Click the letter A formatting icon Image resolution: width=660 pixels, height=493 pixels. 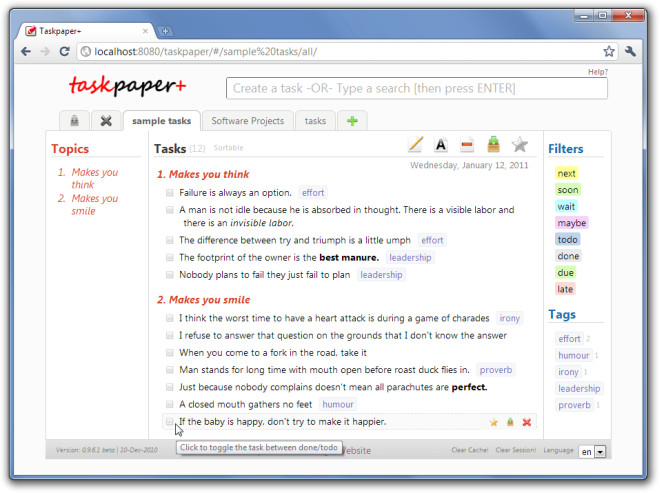tap(441, 145)
